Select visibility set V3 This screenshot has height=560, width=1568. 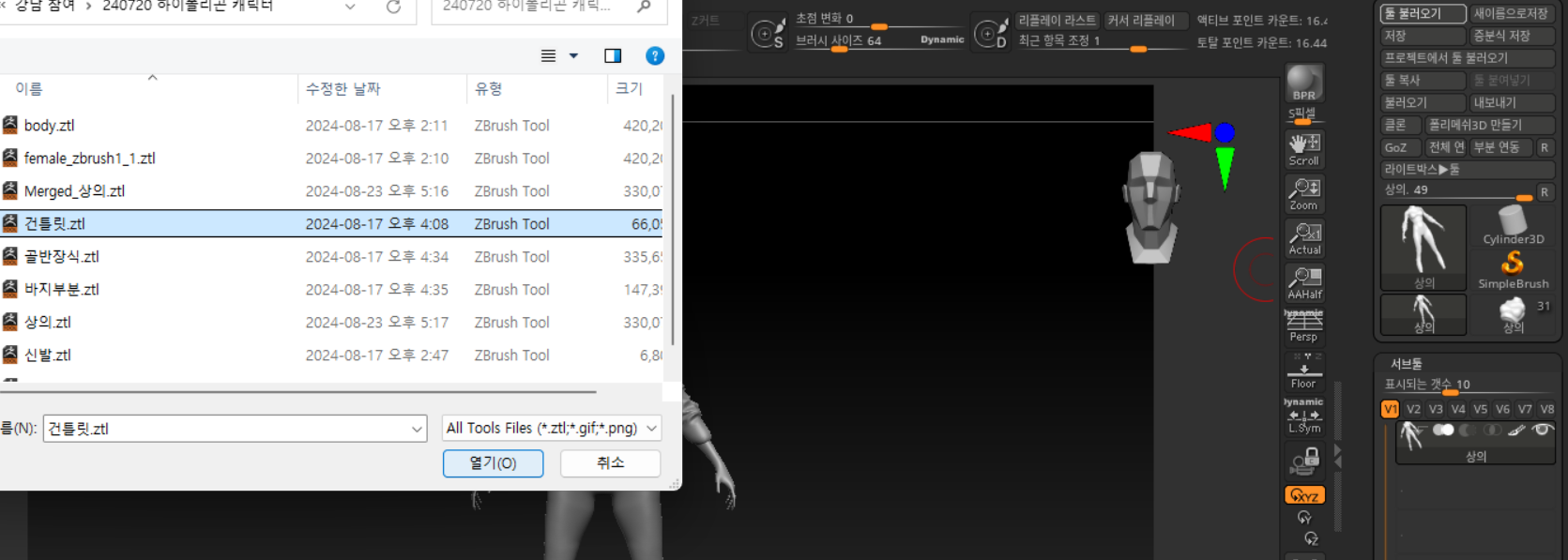(1436, 409)
